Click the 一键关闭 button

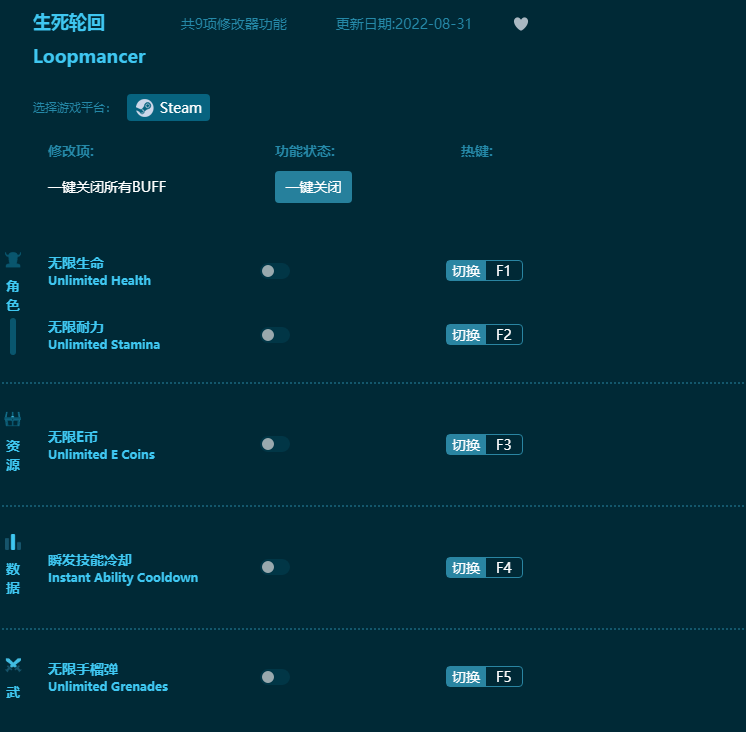click(314, 187)
